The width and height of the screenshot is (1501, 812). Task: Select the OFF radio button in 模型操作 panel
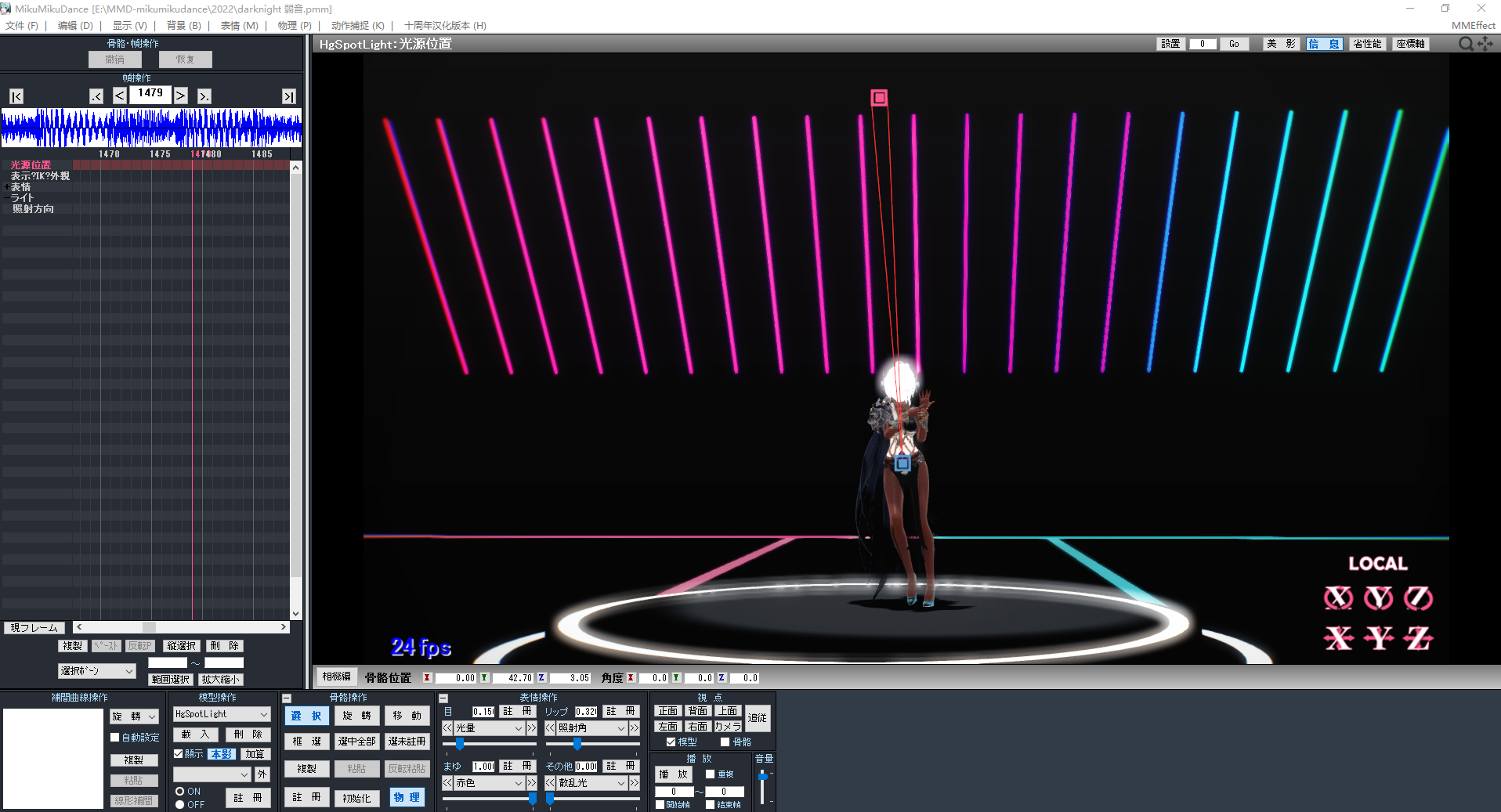tap(179, 803)
